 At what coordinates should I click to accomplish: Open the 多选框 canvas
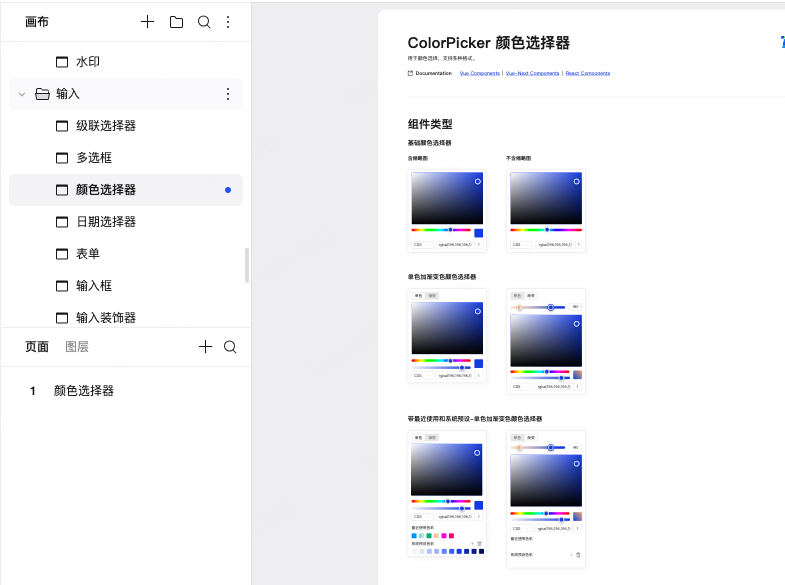(94, 158)
